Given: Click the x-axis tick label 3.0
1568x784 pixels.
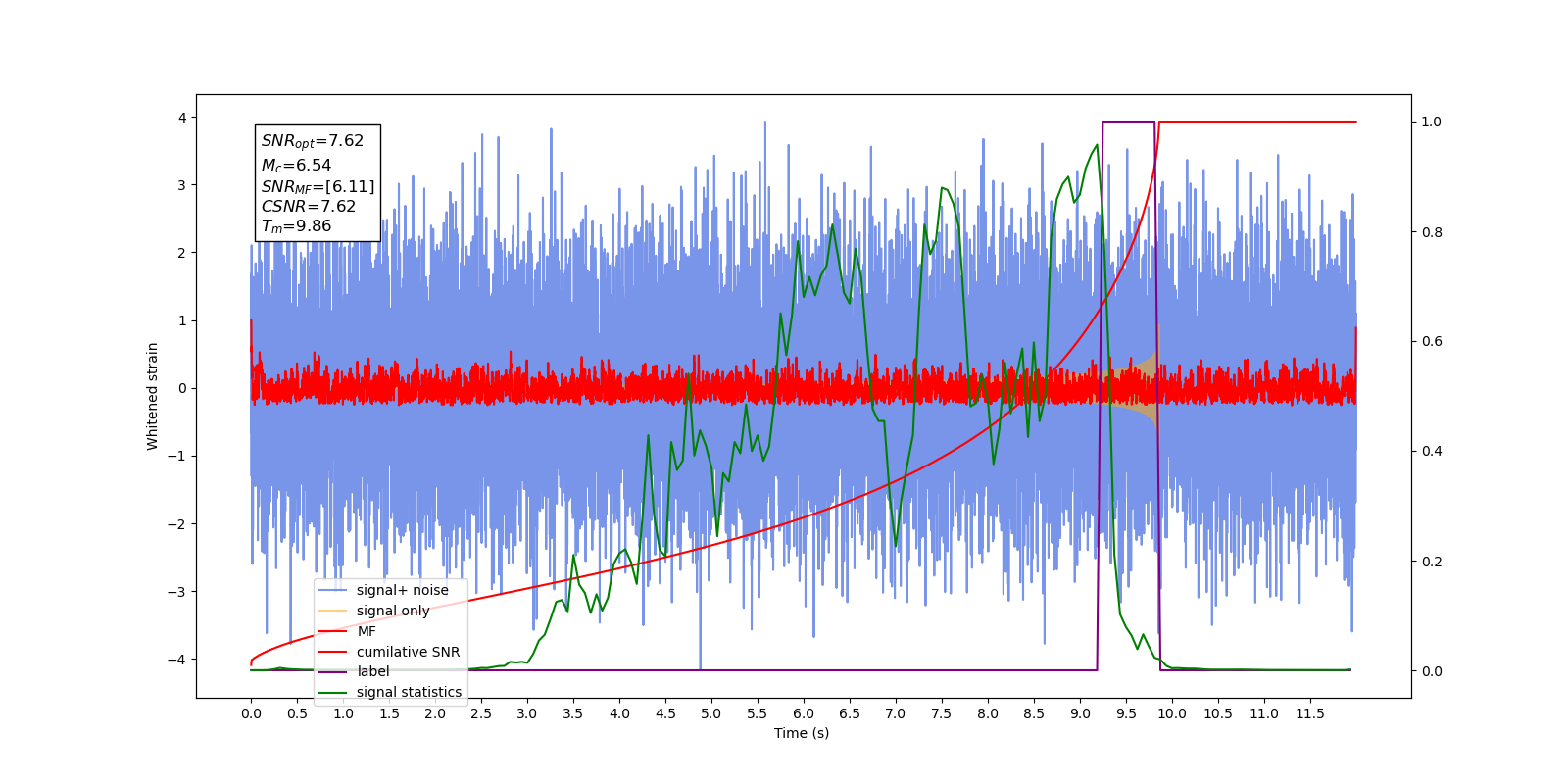Looking at the screenshot, I should click(527, 713).
